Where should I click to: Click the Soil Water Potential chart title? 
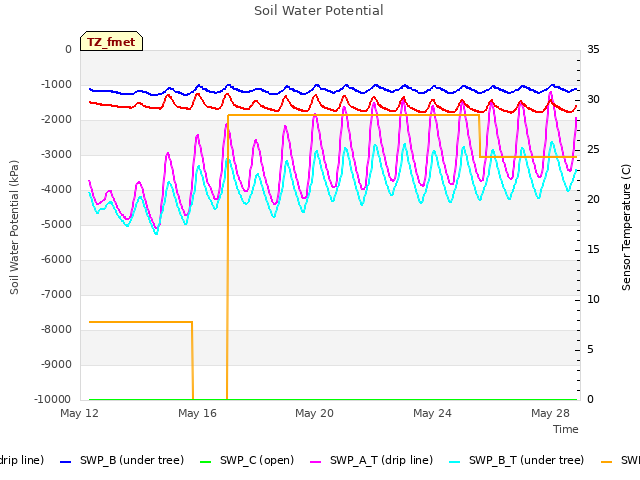[x=319, y=11]
